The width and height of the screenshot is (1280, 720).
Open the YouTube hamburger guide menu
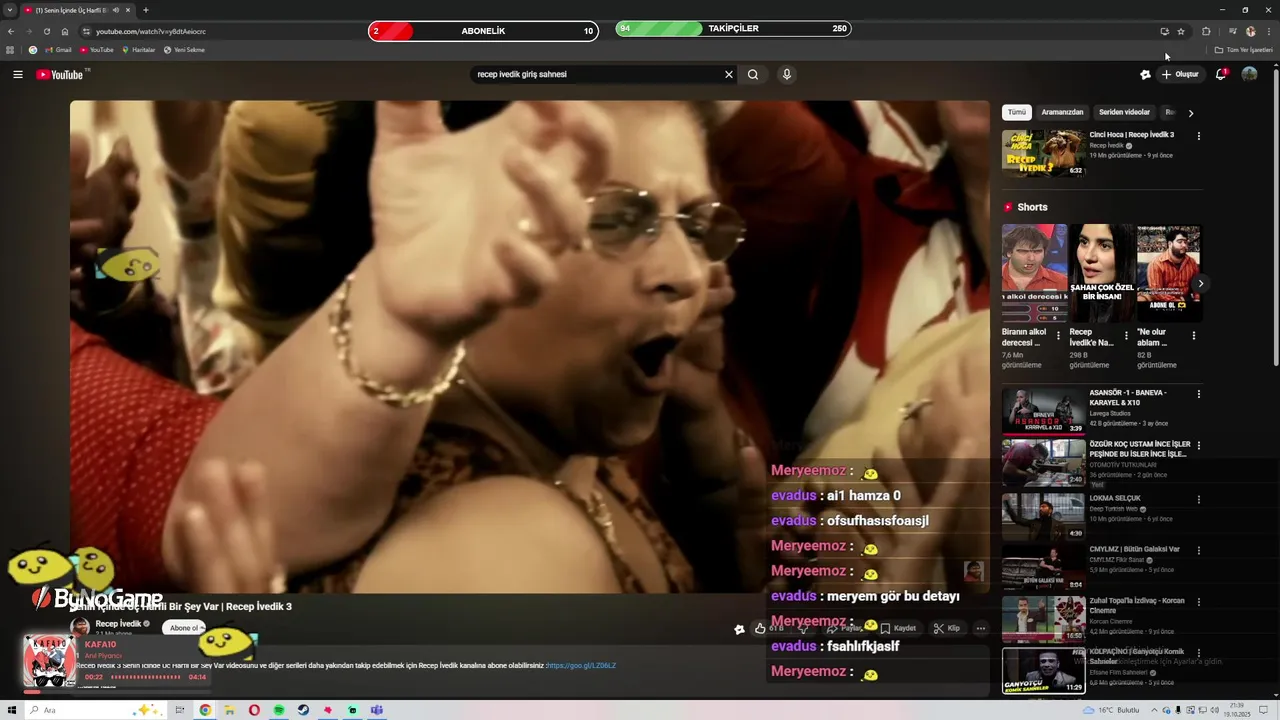click(x=17, y=74)
